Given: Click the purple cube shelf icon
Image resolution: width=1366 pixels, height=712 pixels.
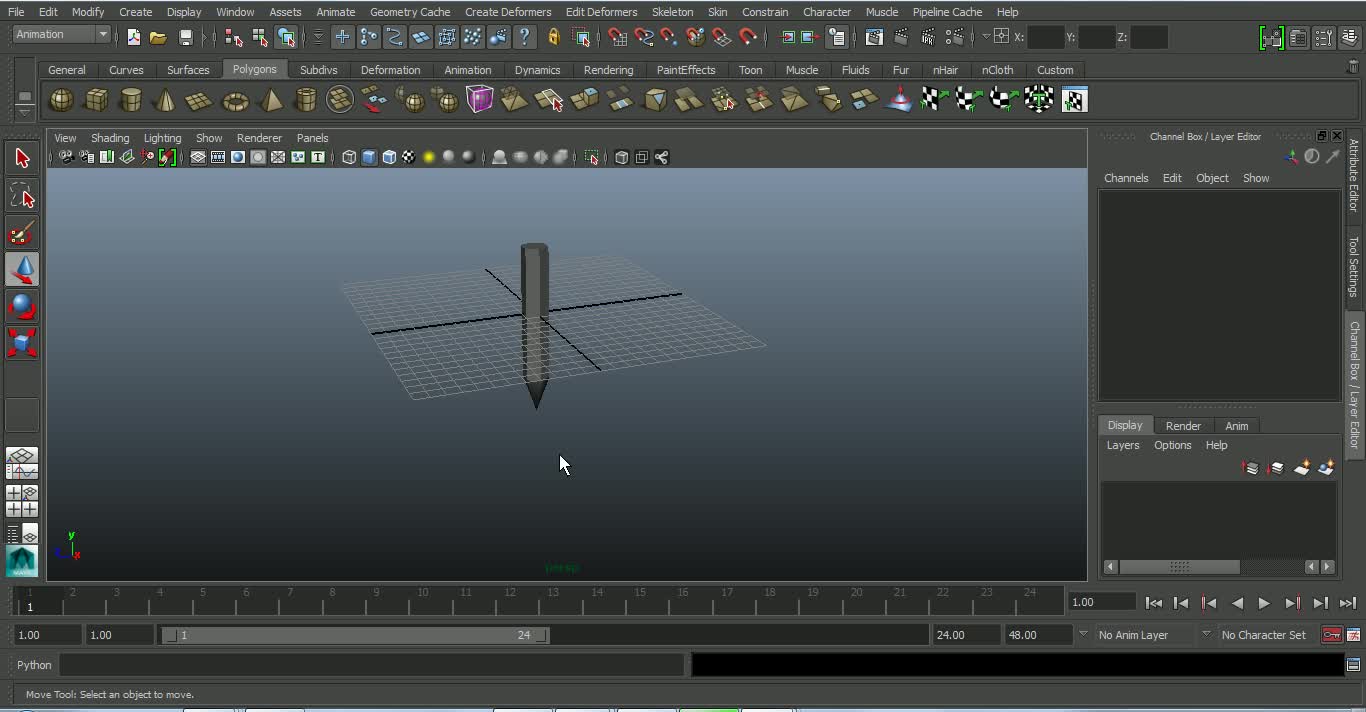Looking at the screenshot, I should click(x=479, y=100).
